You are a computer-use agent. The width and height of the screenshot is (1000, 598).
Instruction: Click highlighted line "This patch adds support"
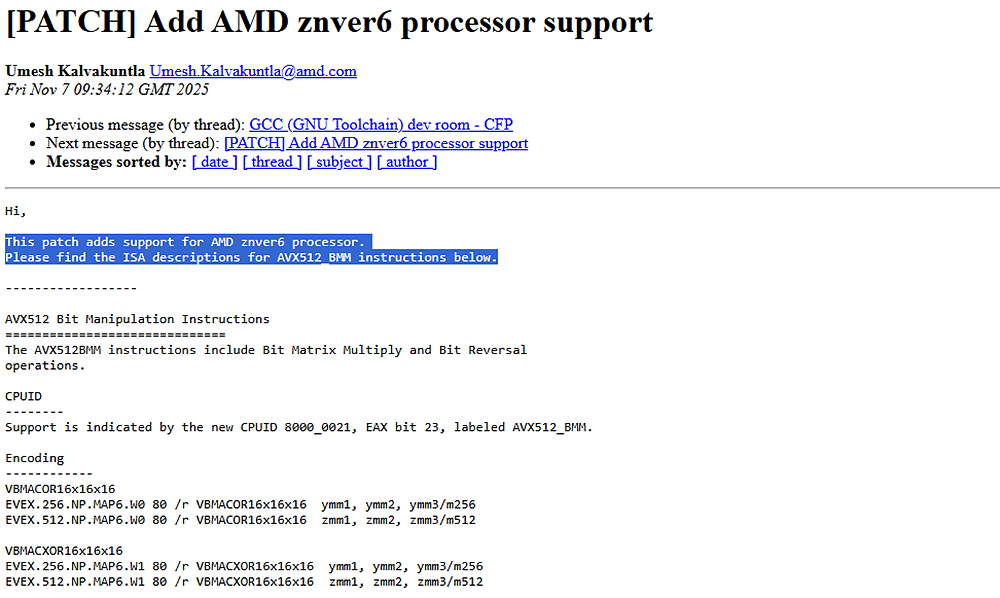(185, 242)
